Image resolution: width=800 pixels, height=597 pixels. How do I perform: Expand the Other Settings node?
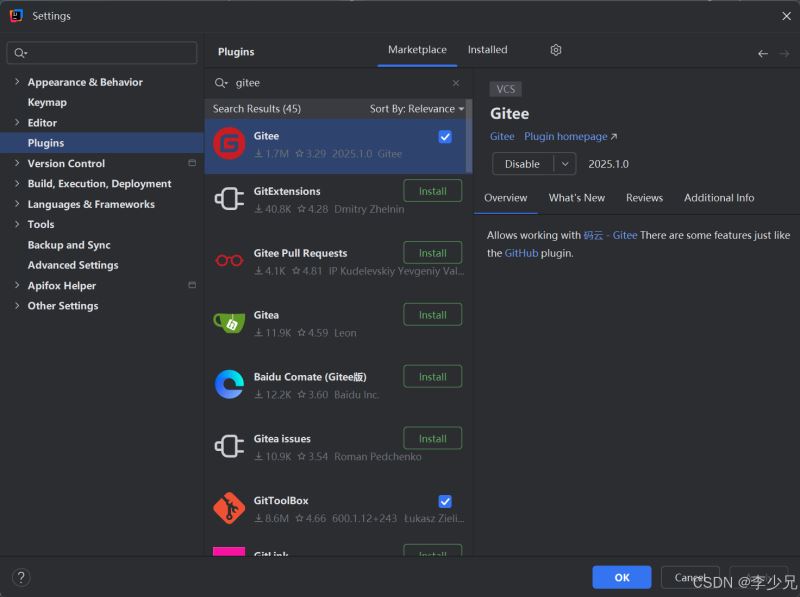click(x=17, y=306)
